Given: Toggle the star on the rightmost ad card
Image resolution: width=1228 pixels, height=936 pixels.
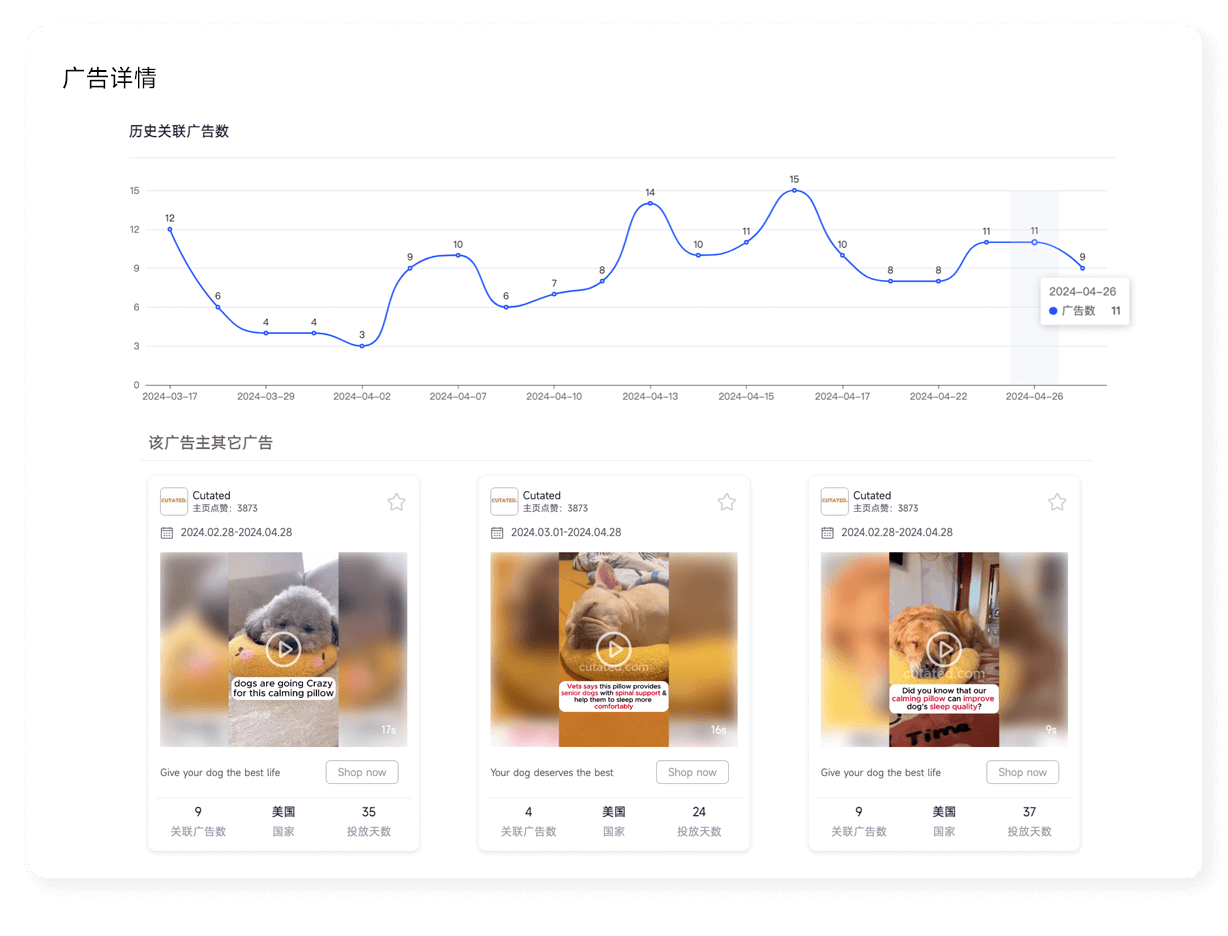Looking at the screenshot, I should pyautogui.click(x=1057, y=502).
